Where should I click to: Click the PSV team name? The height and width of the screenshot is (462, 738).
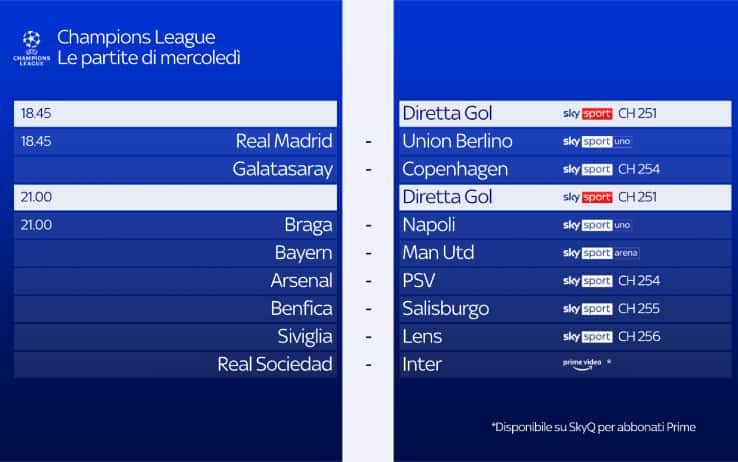419,281
